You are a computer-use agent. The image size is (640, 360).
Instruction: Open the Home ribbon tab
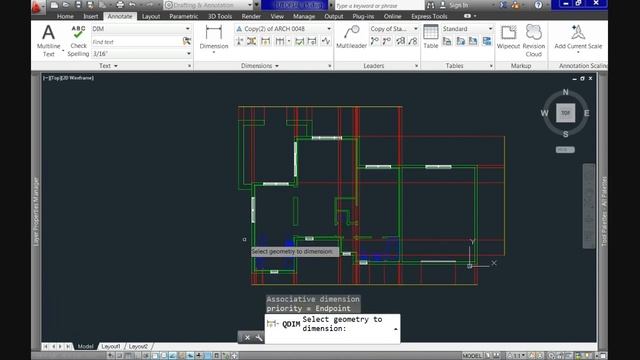click(x=65, y=16)
